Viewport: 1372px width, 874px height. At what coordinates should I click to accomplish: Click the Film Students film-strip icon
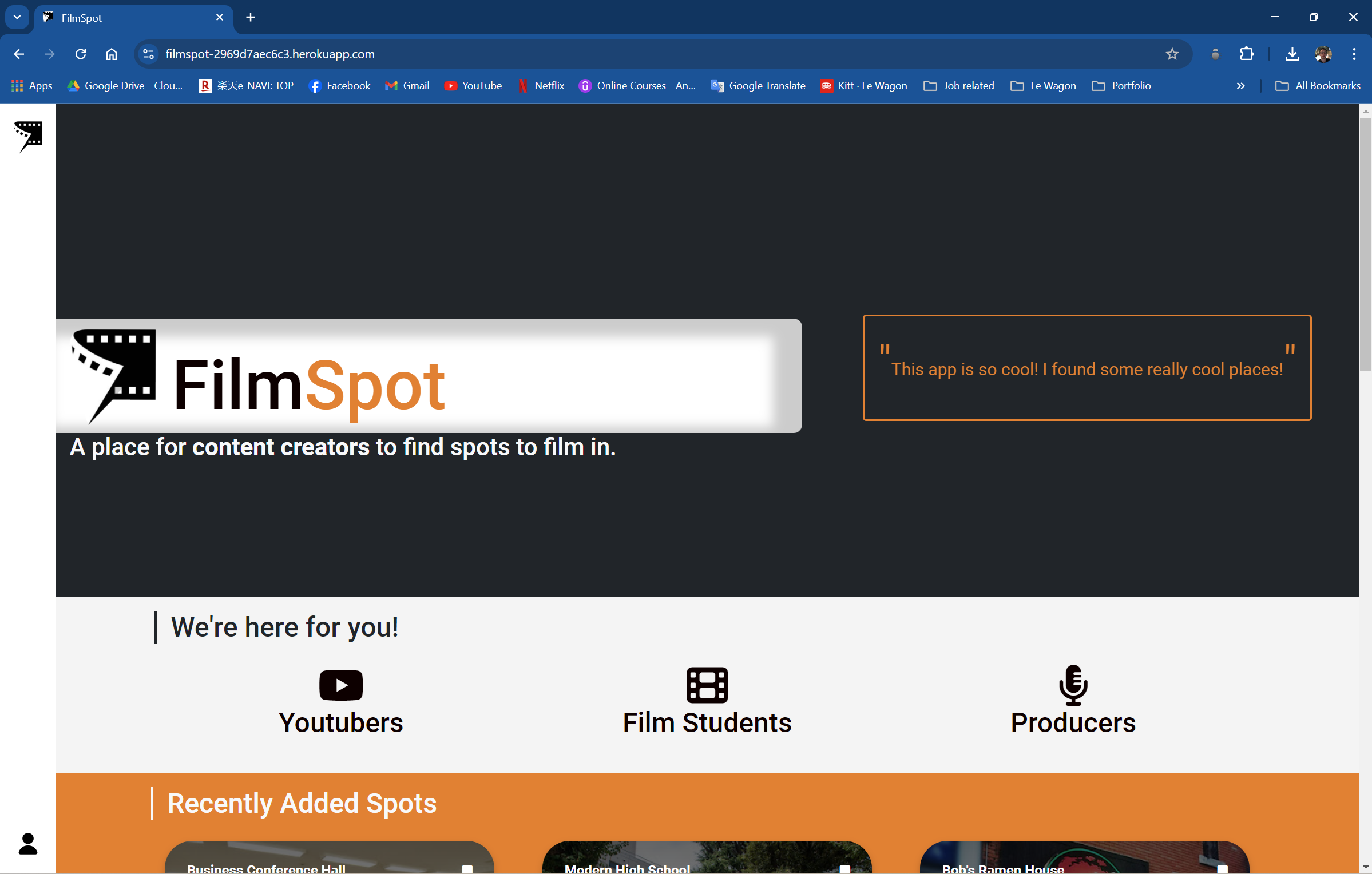pyautogui.click(x=707, y=685)
